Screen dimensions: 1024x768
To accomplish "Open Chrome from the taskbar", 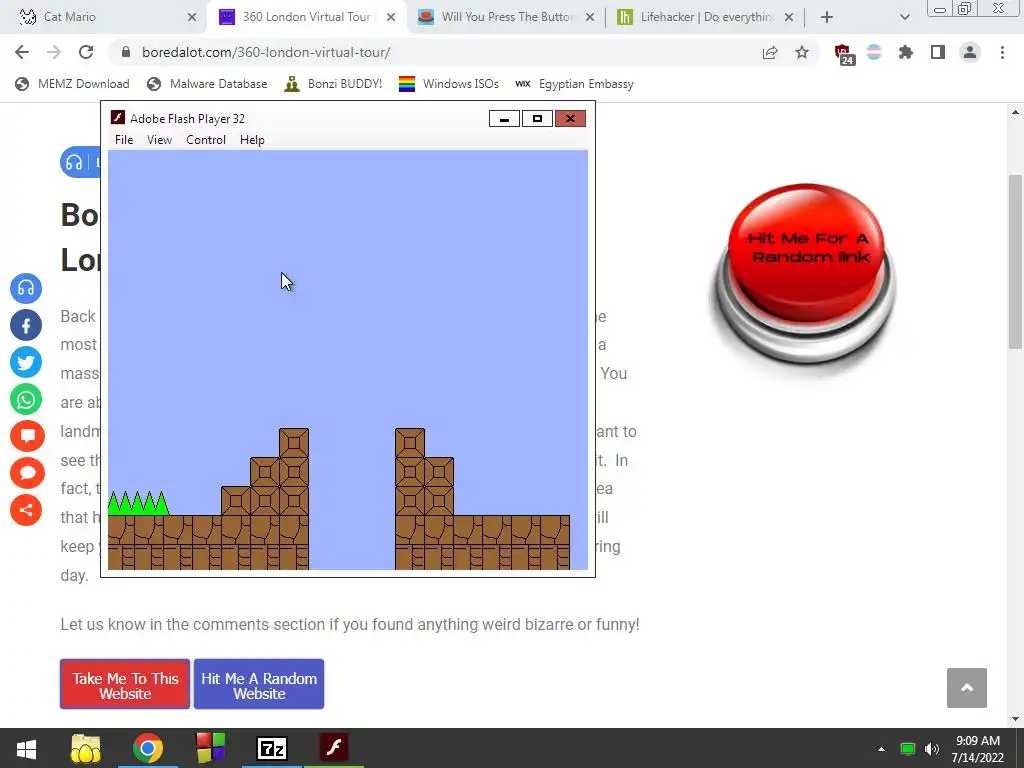I will [x=148, y=748].
